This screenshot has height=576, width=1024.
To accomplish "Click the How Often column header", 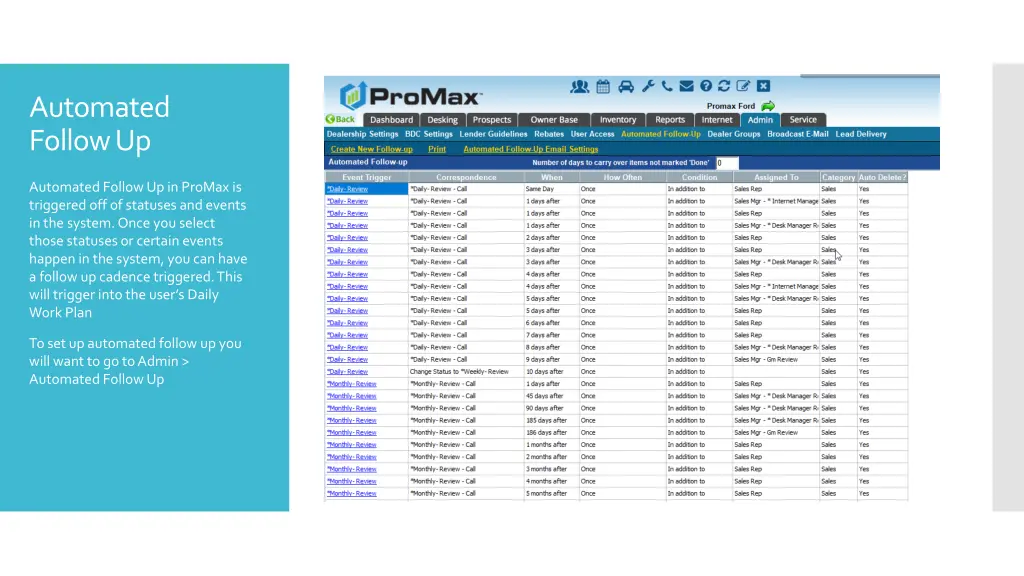I will (622, 177).
